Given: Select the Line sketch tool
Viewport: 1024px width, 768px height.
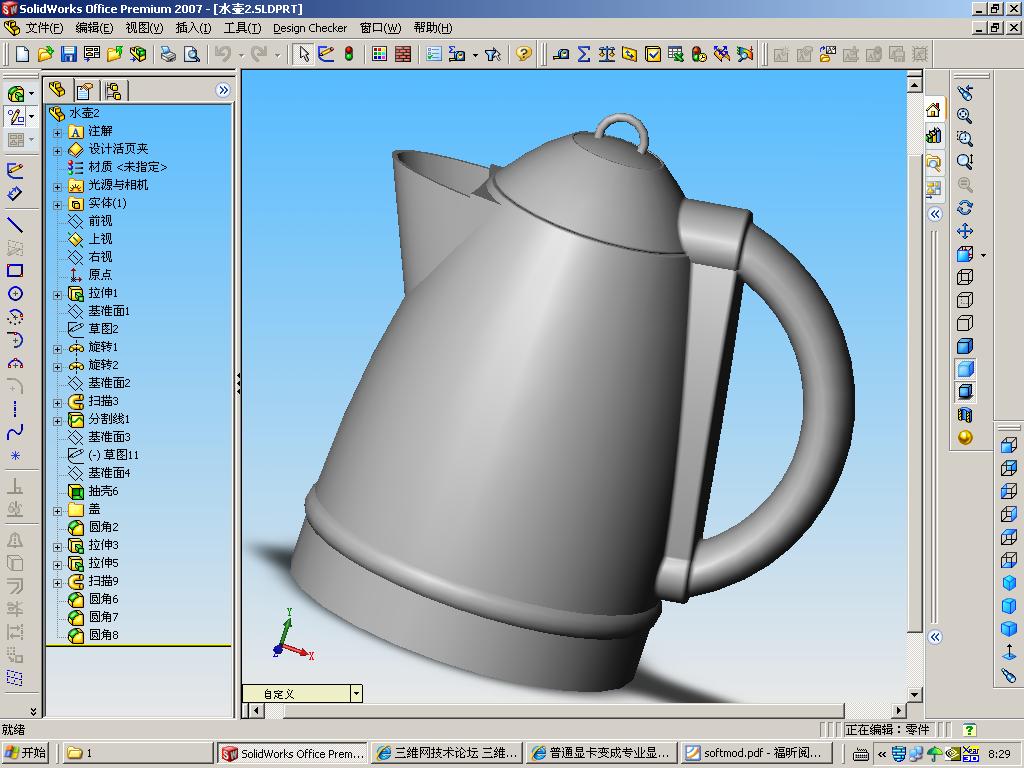Looking at the screenshot, I should (x=15, y=225).
